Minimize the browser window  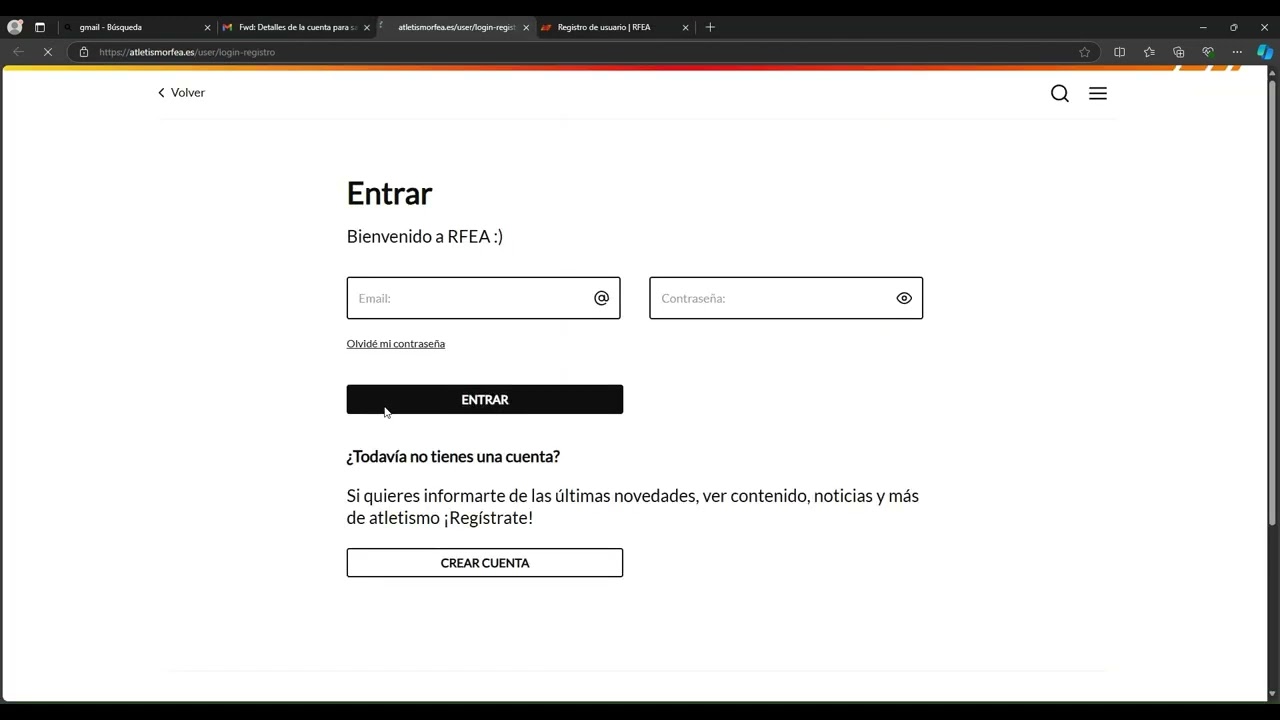click(x=1203, y=27)
